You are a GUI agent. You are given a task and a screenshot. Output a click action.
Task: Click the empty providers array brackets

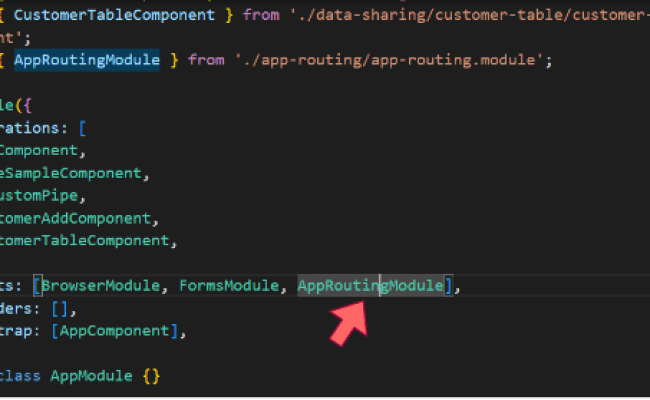click(x=60, y=309)
